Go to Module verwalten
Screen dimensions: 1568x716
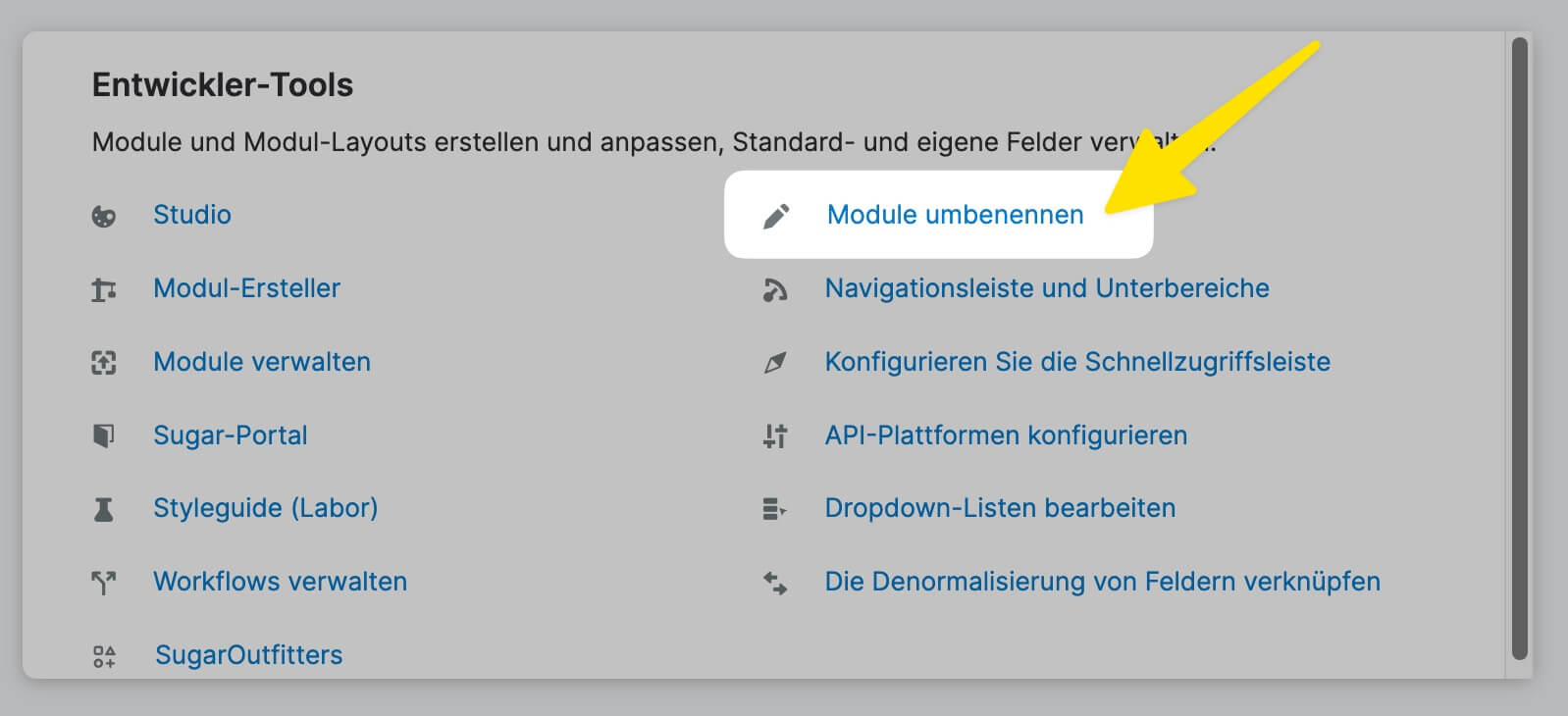point(262,362)
